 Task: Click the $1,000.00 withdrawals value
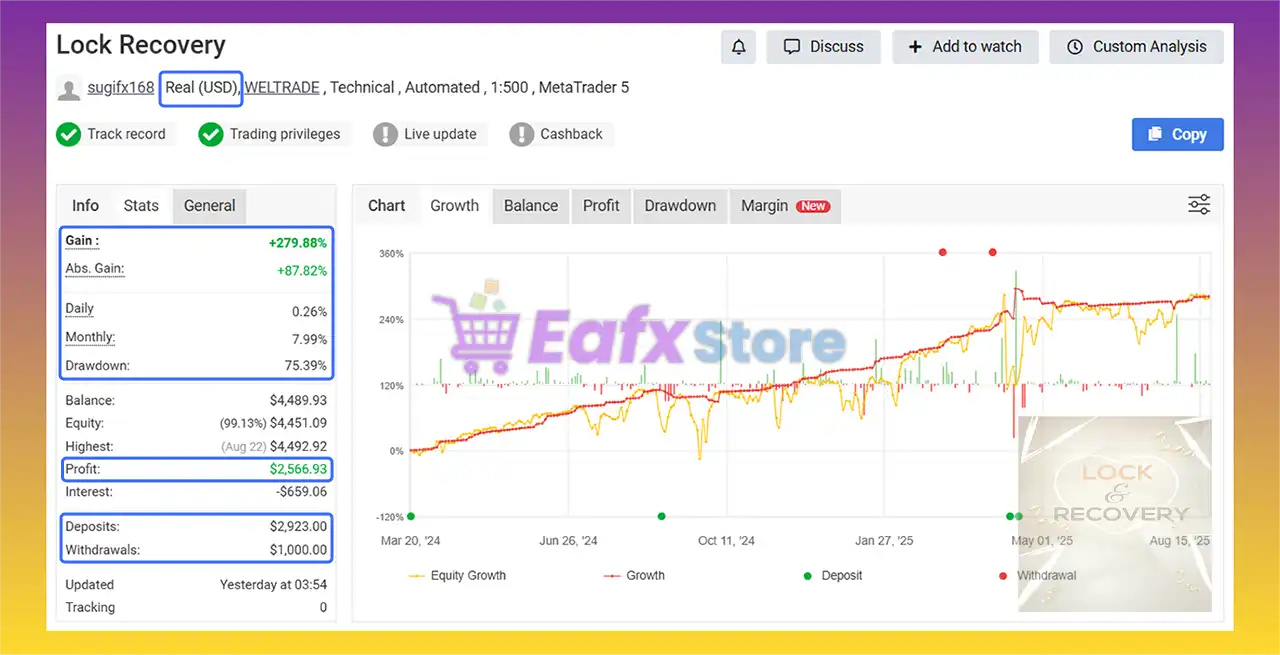[x=298, y=549]
